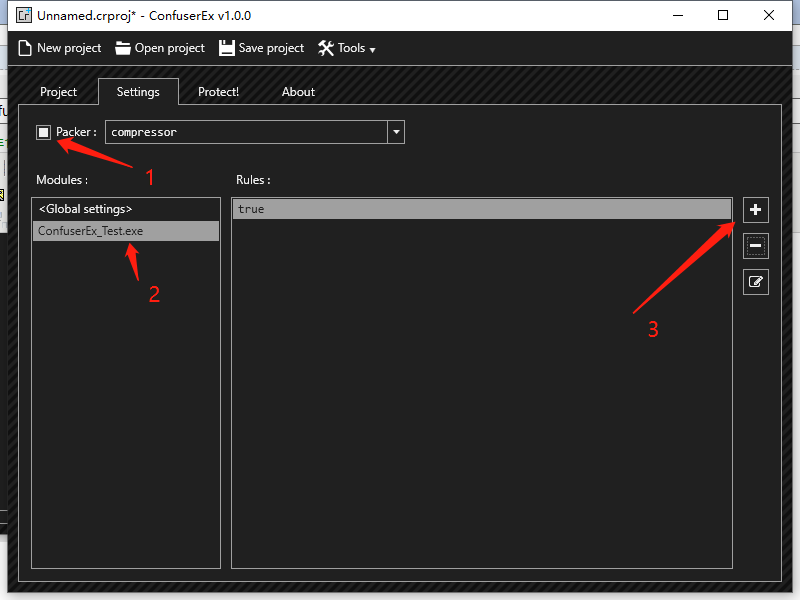Click the Save project floppy disk icon
The image size is (800, 600).
point(227,48)
